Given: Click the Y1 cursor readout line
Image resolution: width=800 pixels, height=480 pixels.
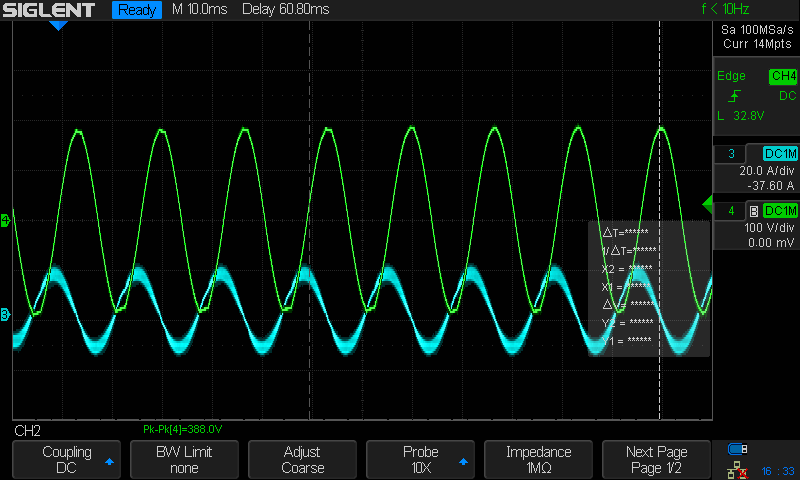Looking at the screenshot, I should 627,341.
